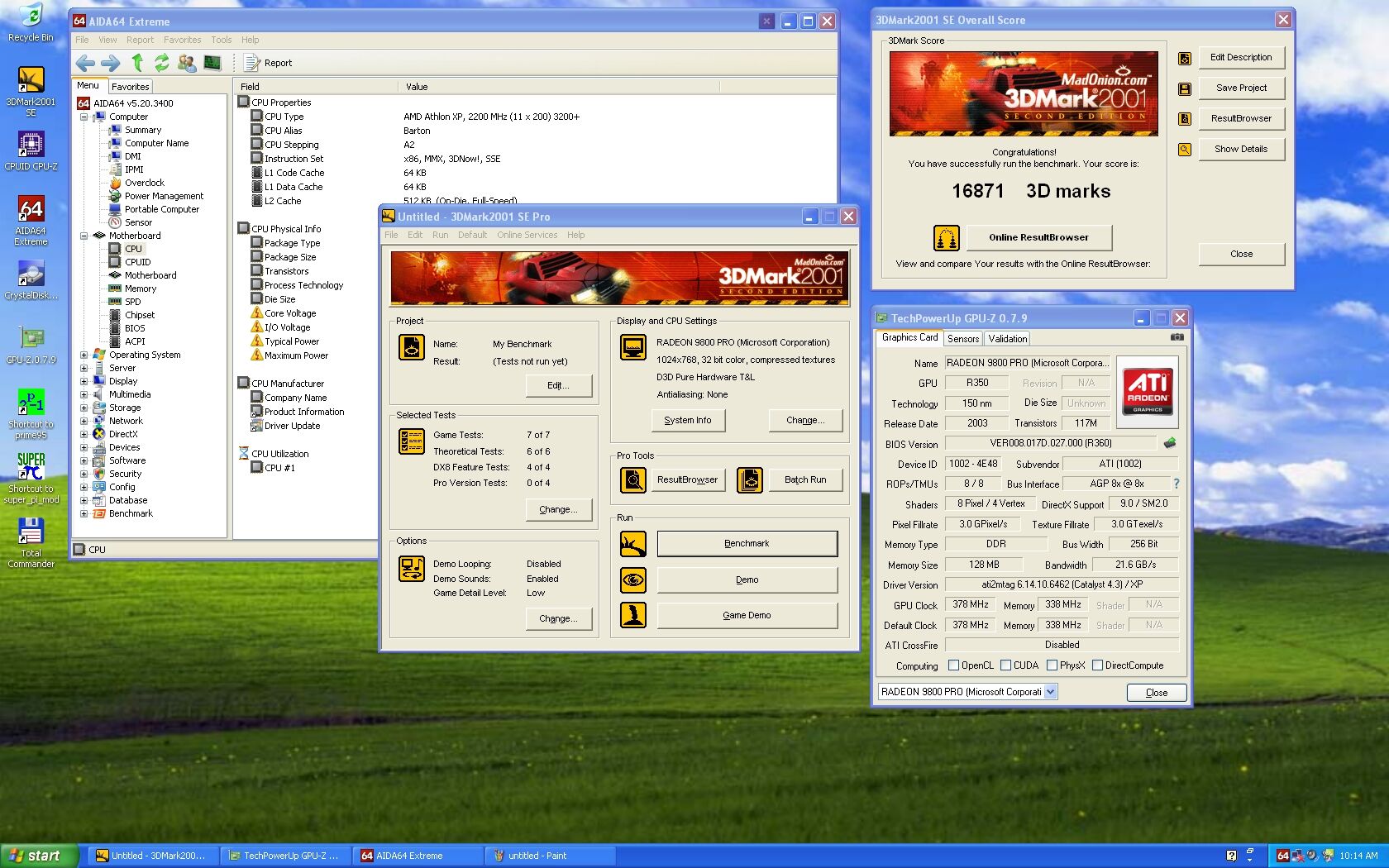Click Close button in GPU-Z
Viewport: 1389px width, 868px height.
click(1157, 693)
